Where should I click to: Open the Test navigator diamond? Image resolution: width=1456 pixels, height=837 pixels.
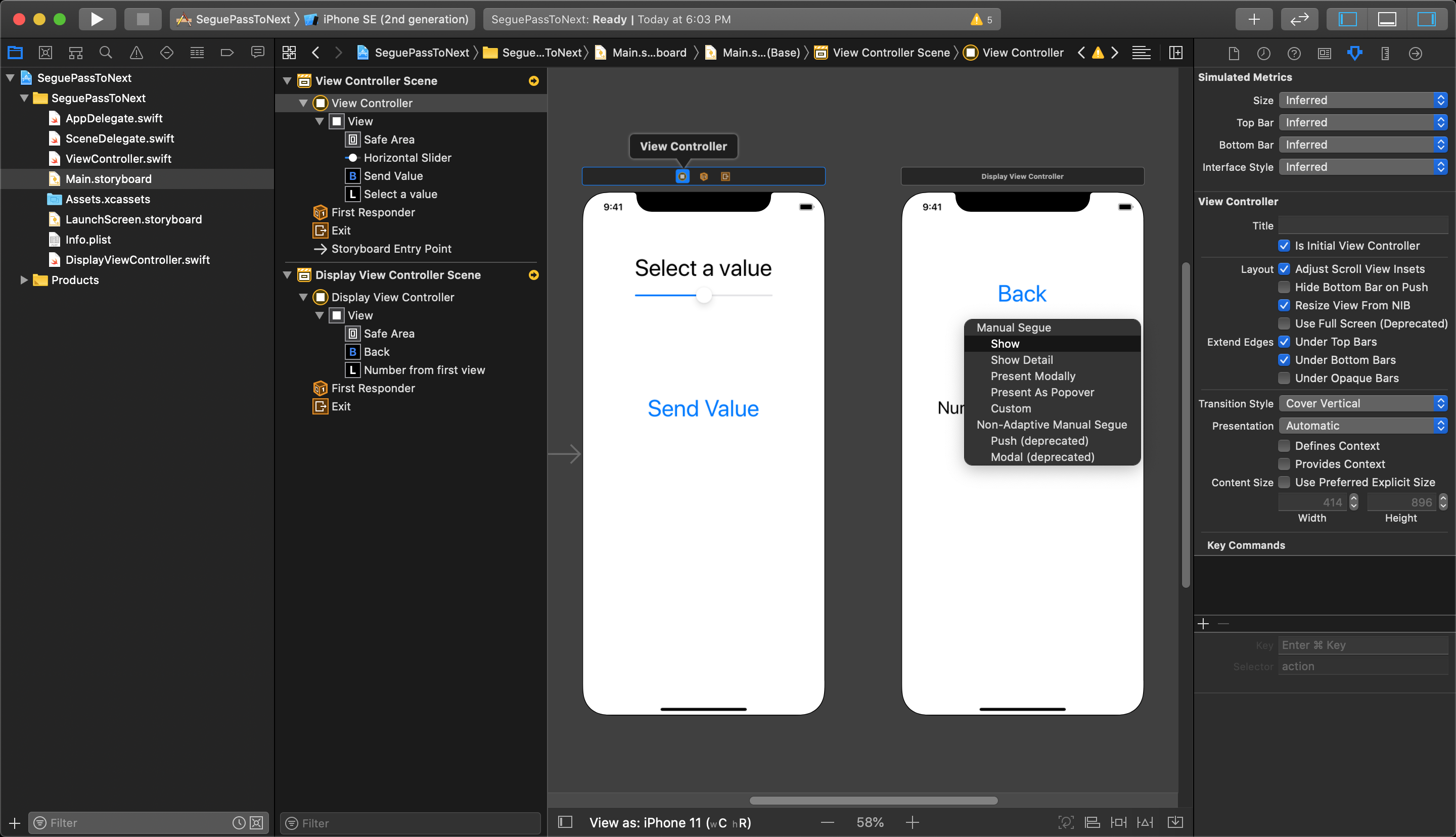tap(167, 53)
